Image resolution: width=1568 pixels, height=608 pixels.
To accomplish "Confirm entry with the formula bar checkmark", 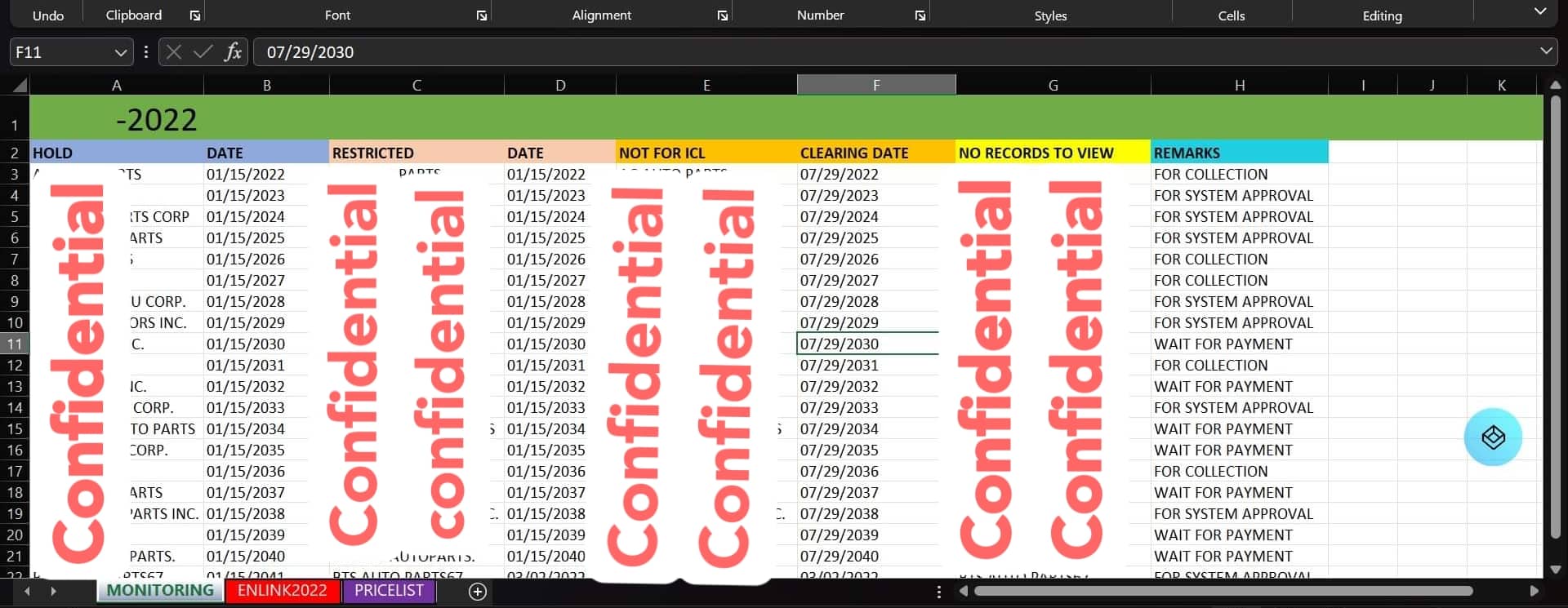I will [203, 52].
